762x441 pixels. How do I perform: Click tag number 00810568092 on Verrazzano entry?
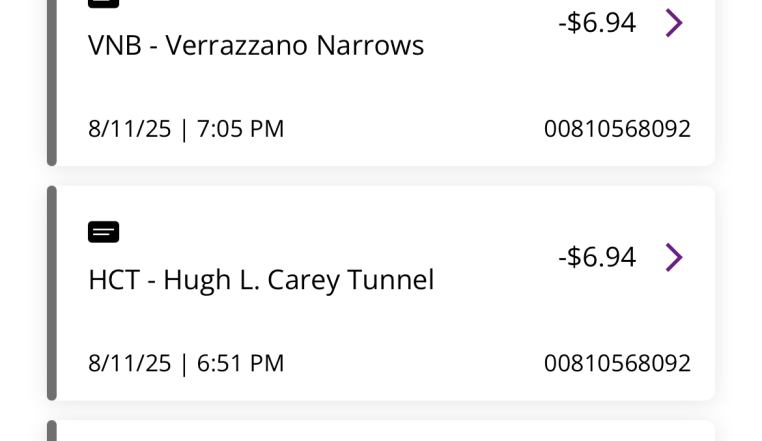[x=617, y=129]
